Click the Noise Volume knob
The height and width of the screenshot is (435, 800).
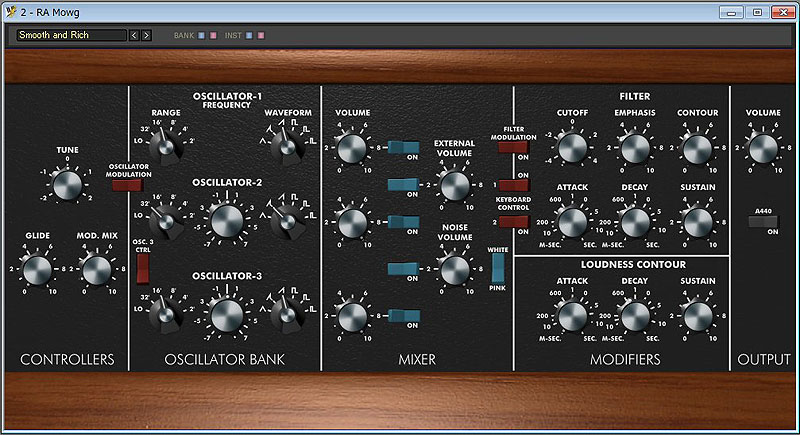click(455, 270)
